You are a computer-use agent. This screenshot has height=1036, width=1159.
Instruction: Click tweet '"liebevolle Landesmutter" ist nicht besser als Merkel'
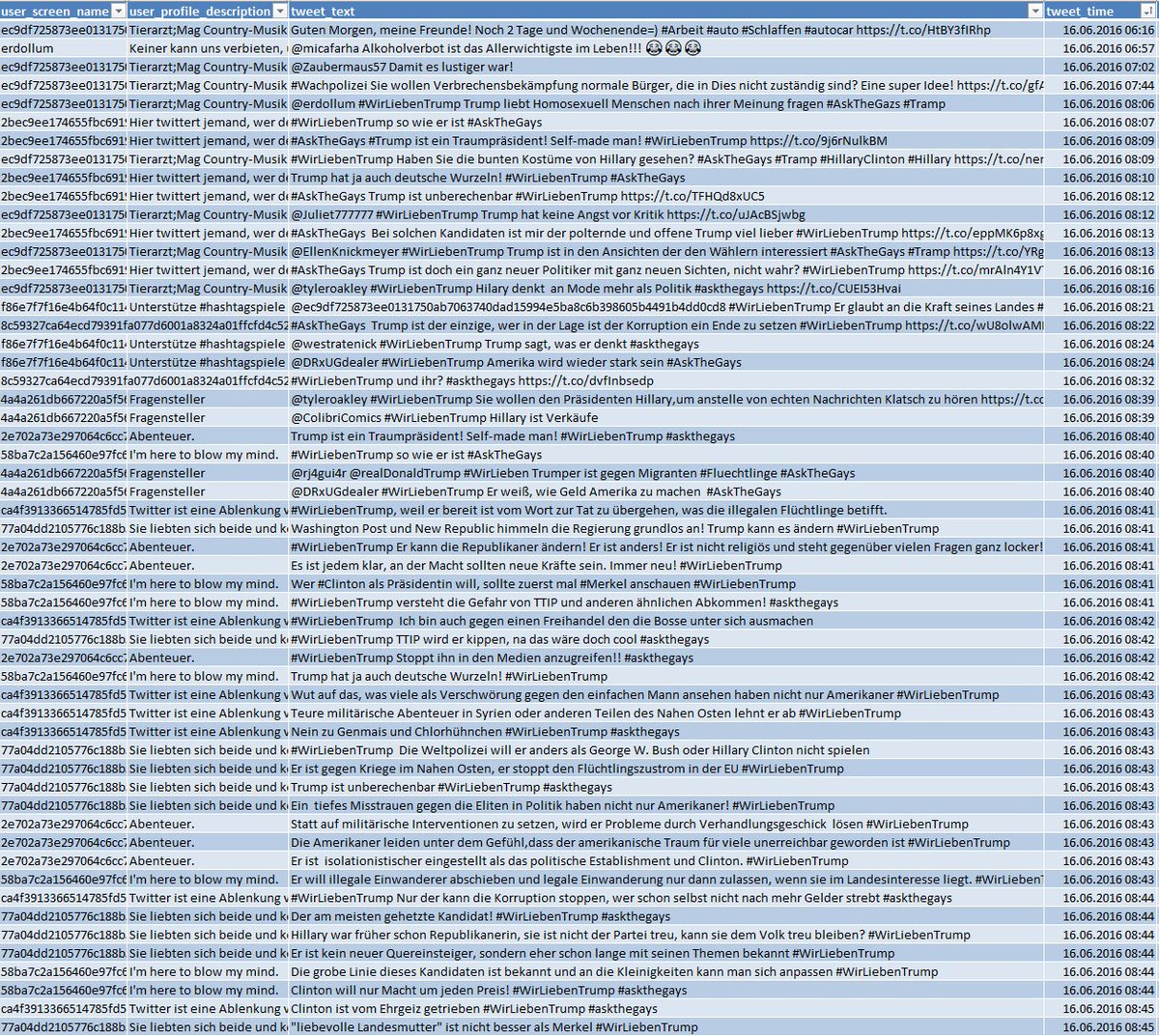666,1026
